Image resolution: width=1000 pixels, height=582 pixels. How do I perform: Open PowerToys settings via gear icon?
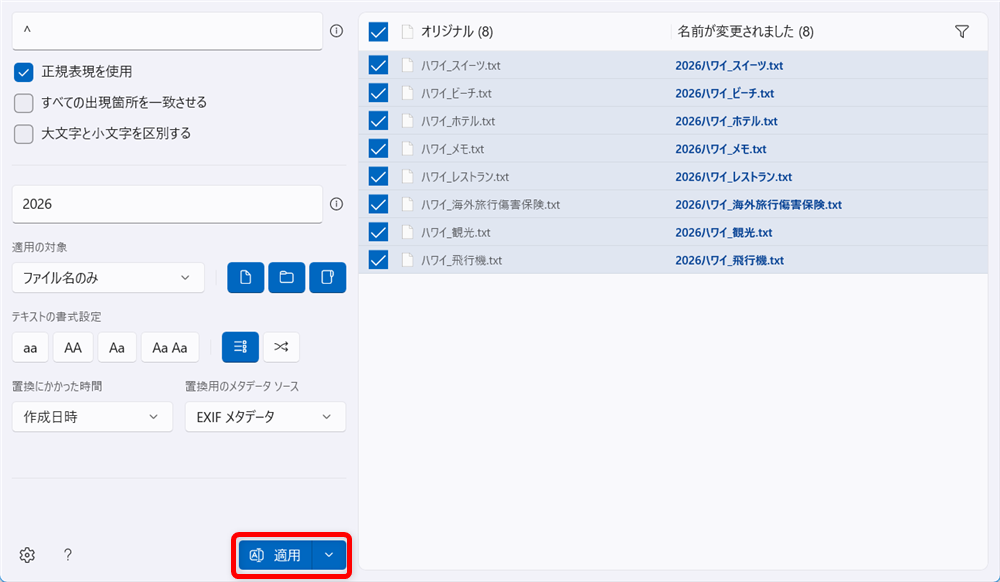click(27, 555)
